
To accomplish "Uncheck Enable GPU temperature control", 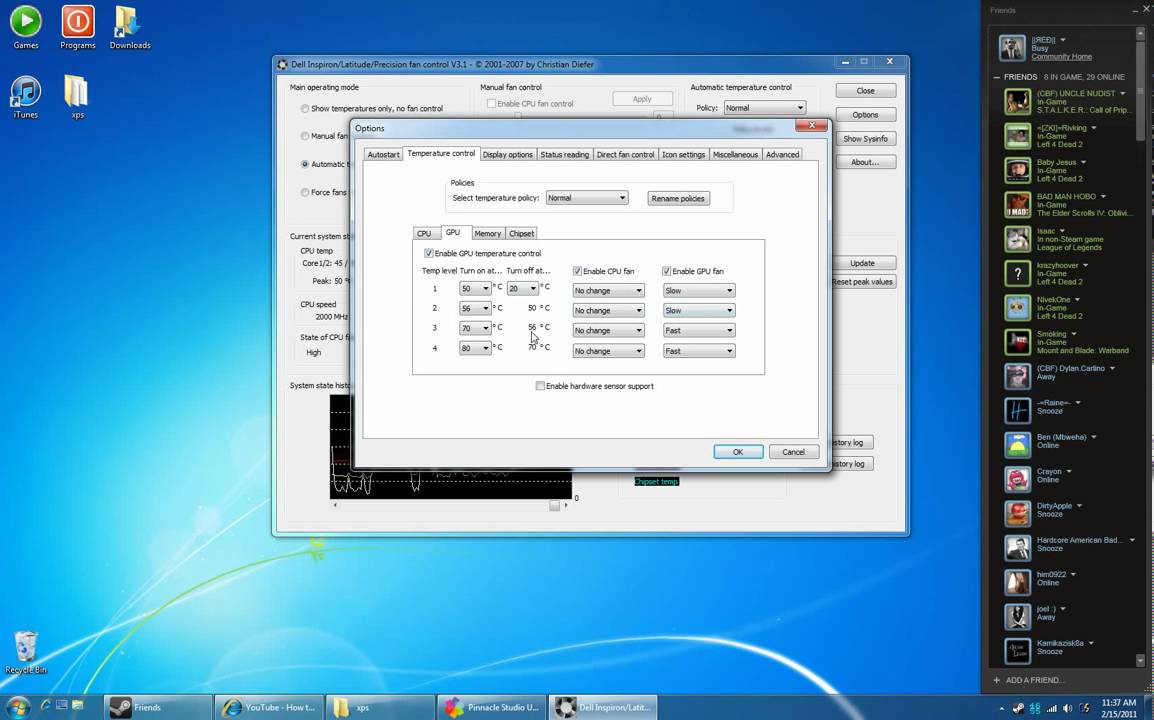I will [x=428, y=253].
